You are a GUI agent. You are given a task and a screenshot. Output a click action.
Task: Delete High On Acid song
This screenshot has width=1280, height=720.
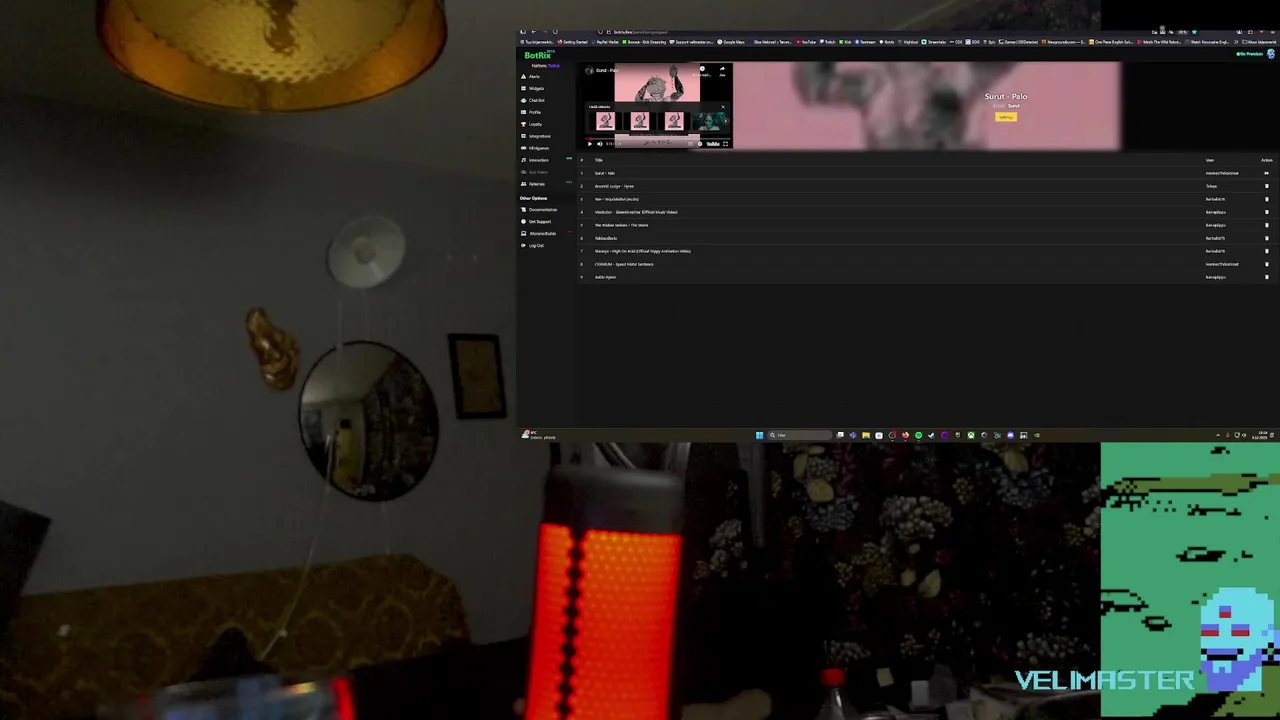[x=1267, y=251]
